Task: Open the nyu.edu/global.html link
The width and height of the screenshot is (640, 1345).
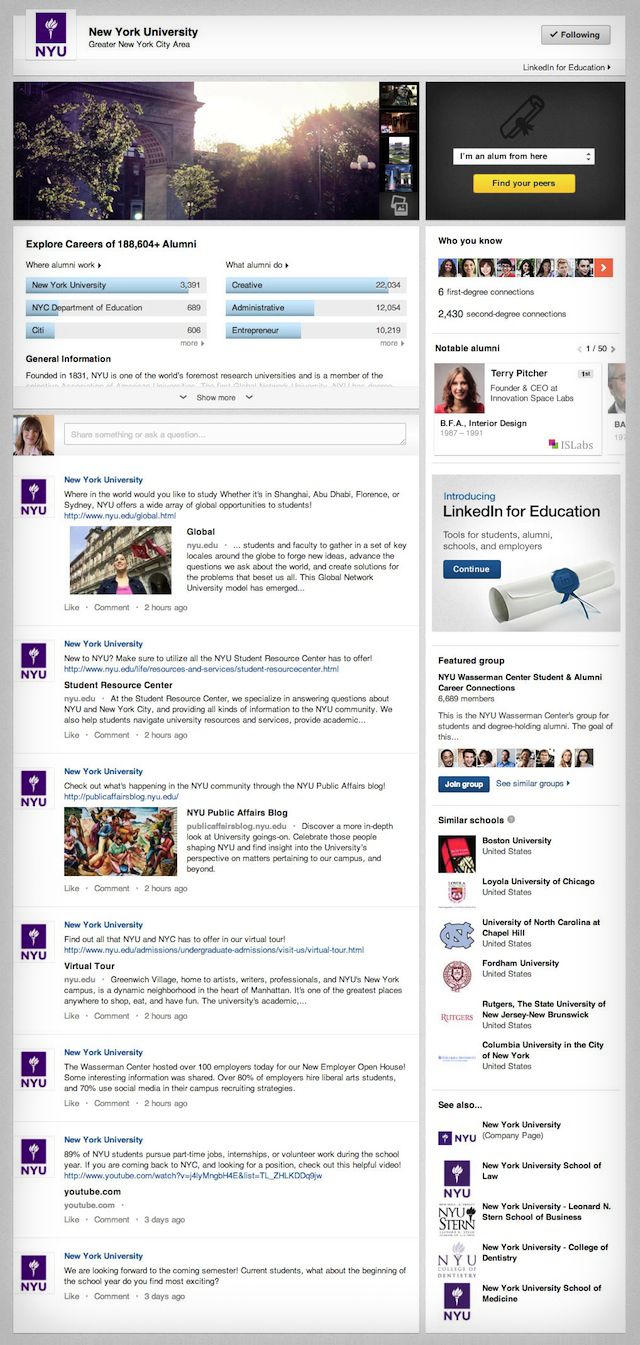Action: (x=120, y=516)
